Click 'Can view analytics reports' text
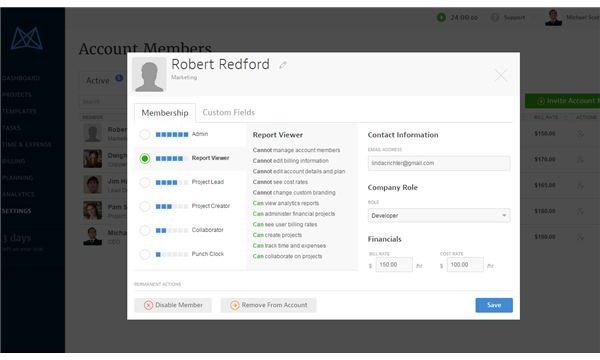The width and height of the screenshot is (600, 360). pyautogui.click(x=286, y=203)
